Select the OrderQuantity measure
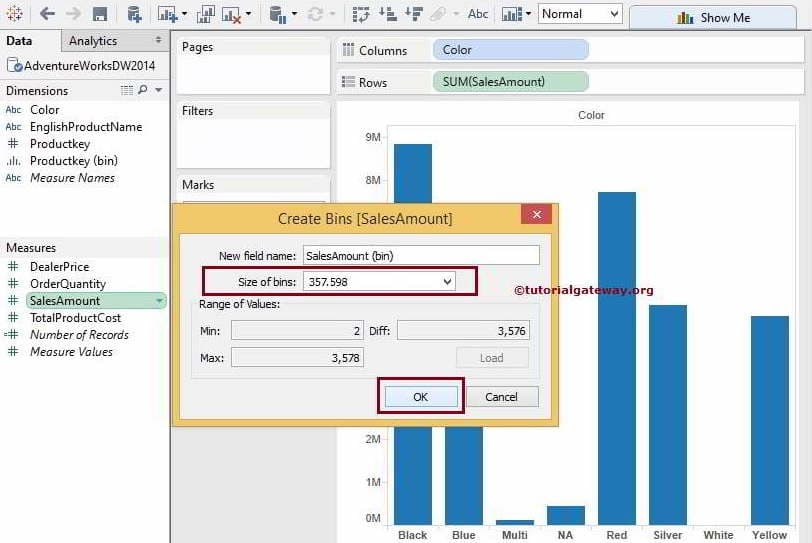The width and height of the screenshot is (812, 543). click(x=68, y=284)
